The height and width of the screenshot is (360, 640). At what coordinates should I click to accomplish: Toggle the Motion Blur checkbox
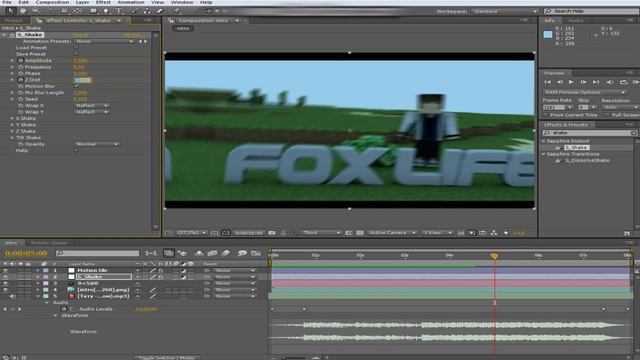point(76,86)
